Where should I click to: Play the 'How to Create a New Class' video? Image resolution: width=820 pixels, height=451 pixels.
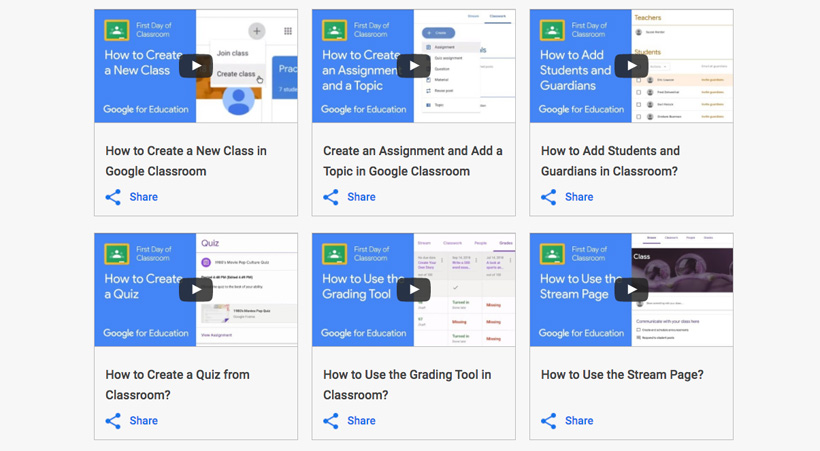click(x=196, y=66)
